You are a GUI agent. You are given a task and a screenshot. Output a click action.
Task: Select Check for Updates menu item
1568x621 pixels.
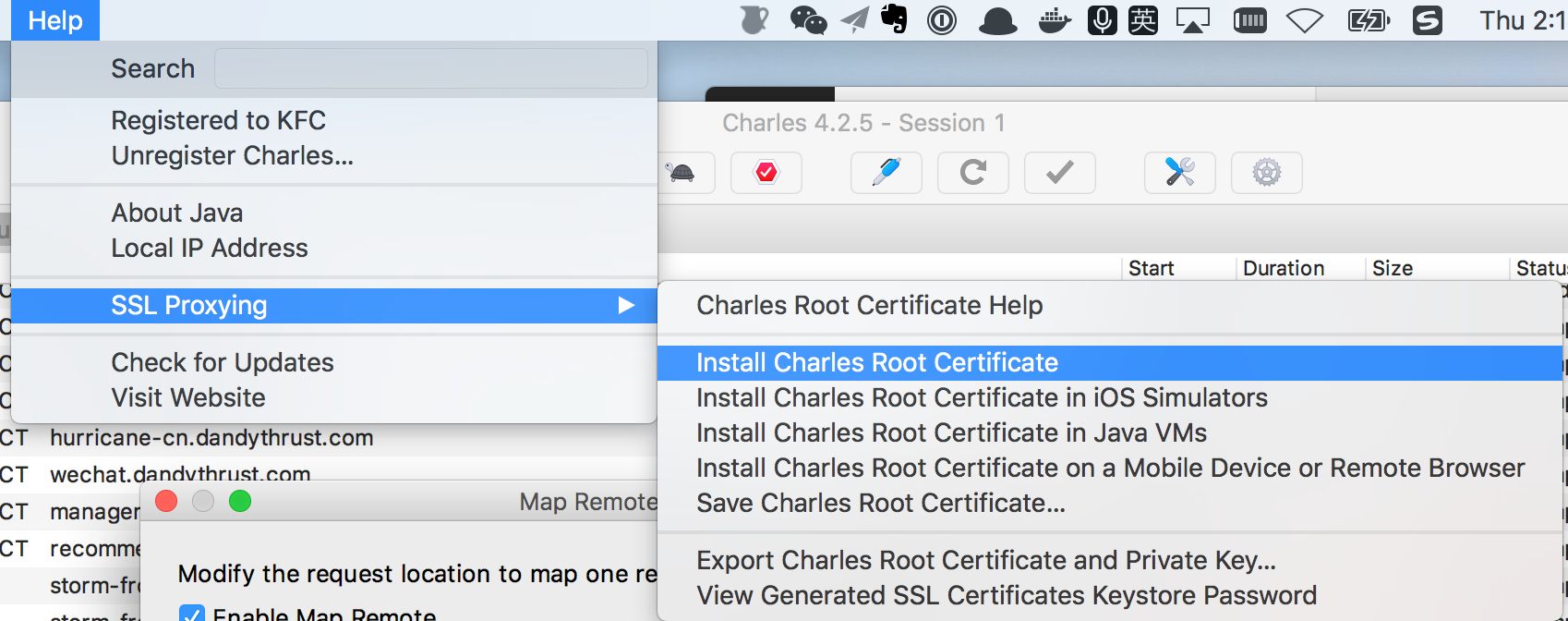click(333, 362)
